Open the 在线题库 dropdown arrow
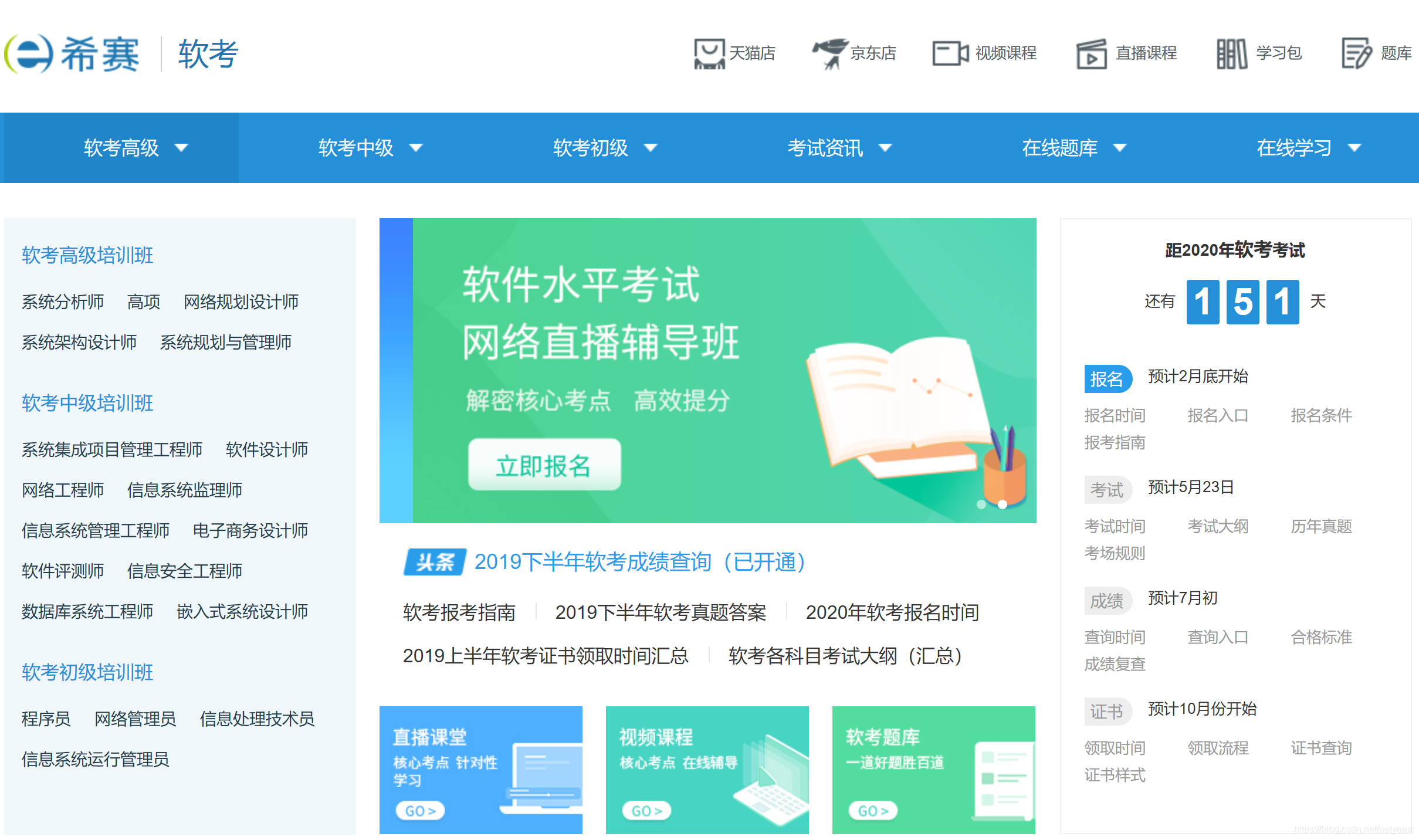Screen dimensions: 1419x840 (x=1120, y=148)
